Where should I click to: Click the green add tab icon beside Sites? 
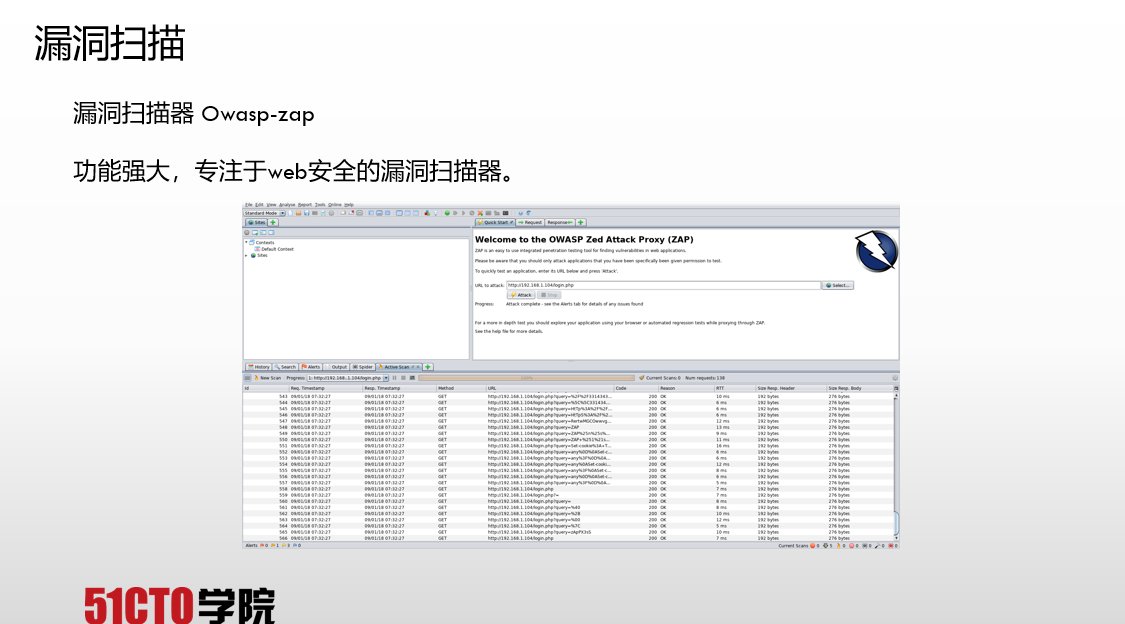tap(273, 222)
